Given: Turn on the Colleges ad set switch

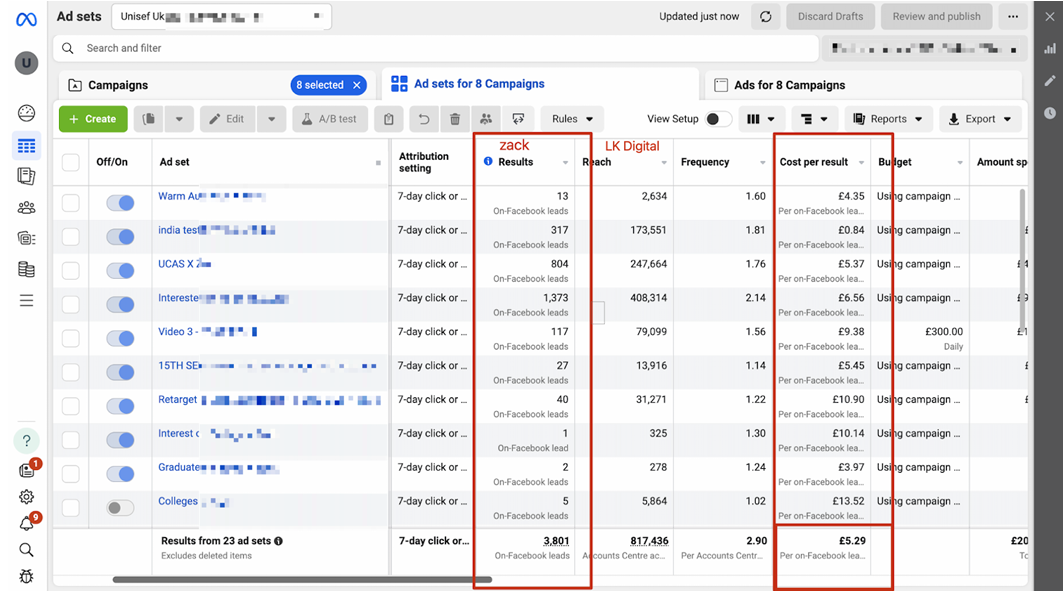Looking at the screenshot, I should pos(120,508).
